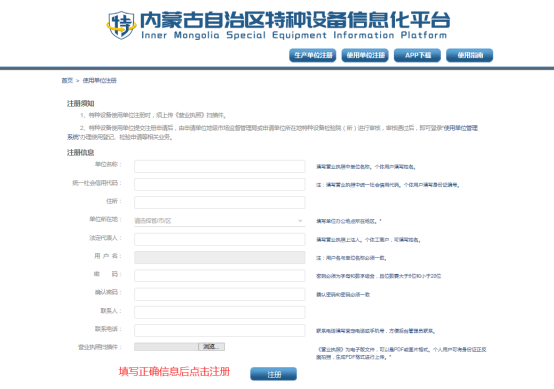Viewport: 554px width, 389px height.
Task: Focus the 确认密码 input field
Action: [x=220, y=294]
